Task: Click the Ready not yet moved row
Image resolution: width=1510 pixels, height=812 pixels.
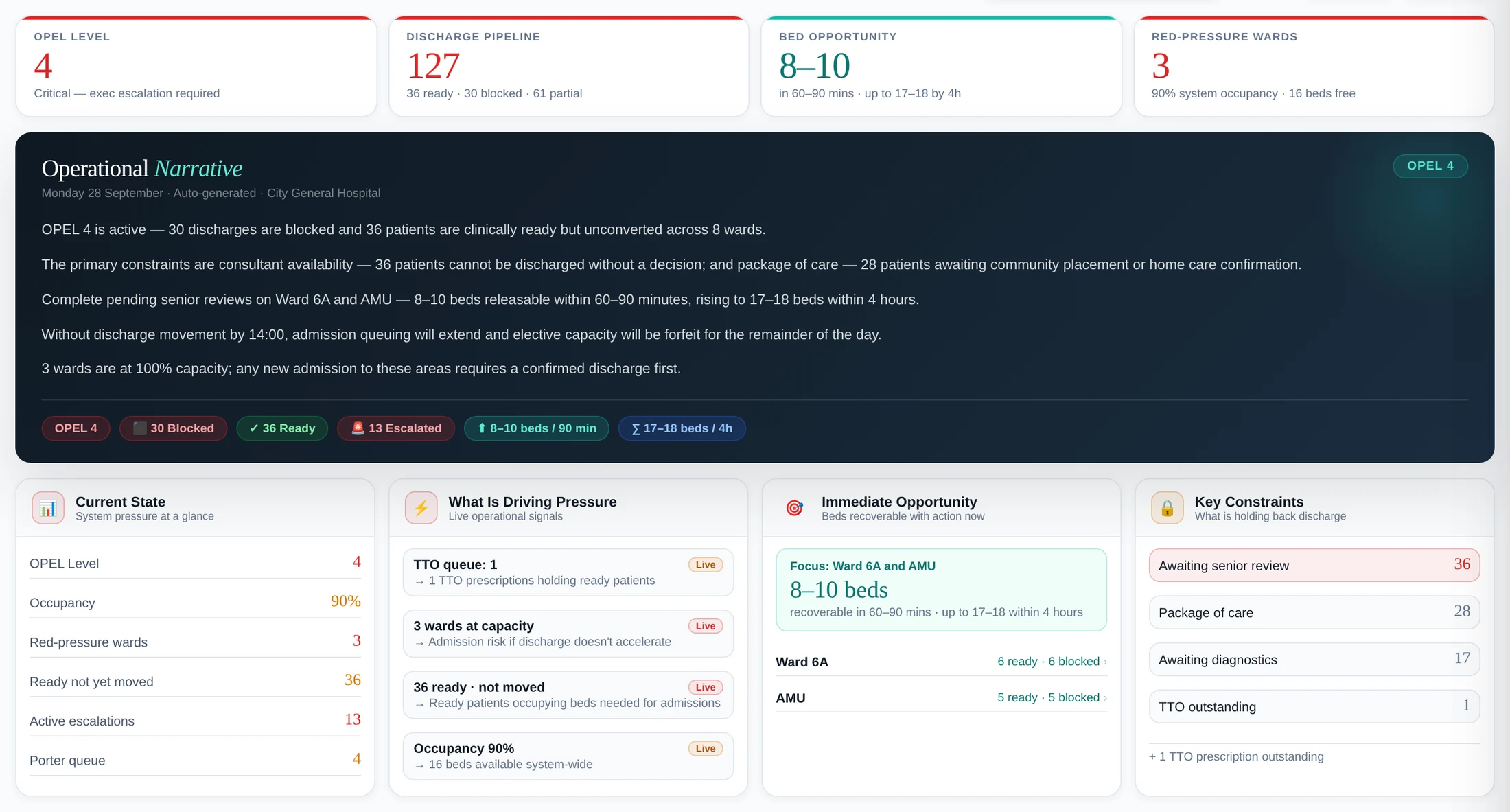Action: click(195, 682)
